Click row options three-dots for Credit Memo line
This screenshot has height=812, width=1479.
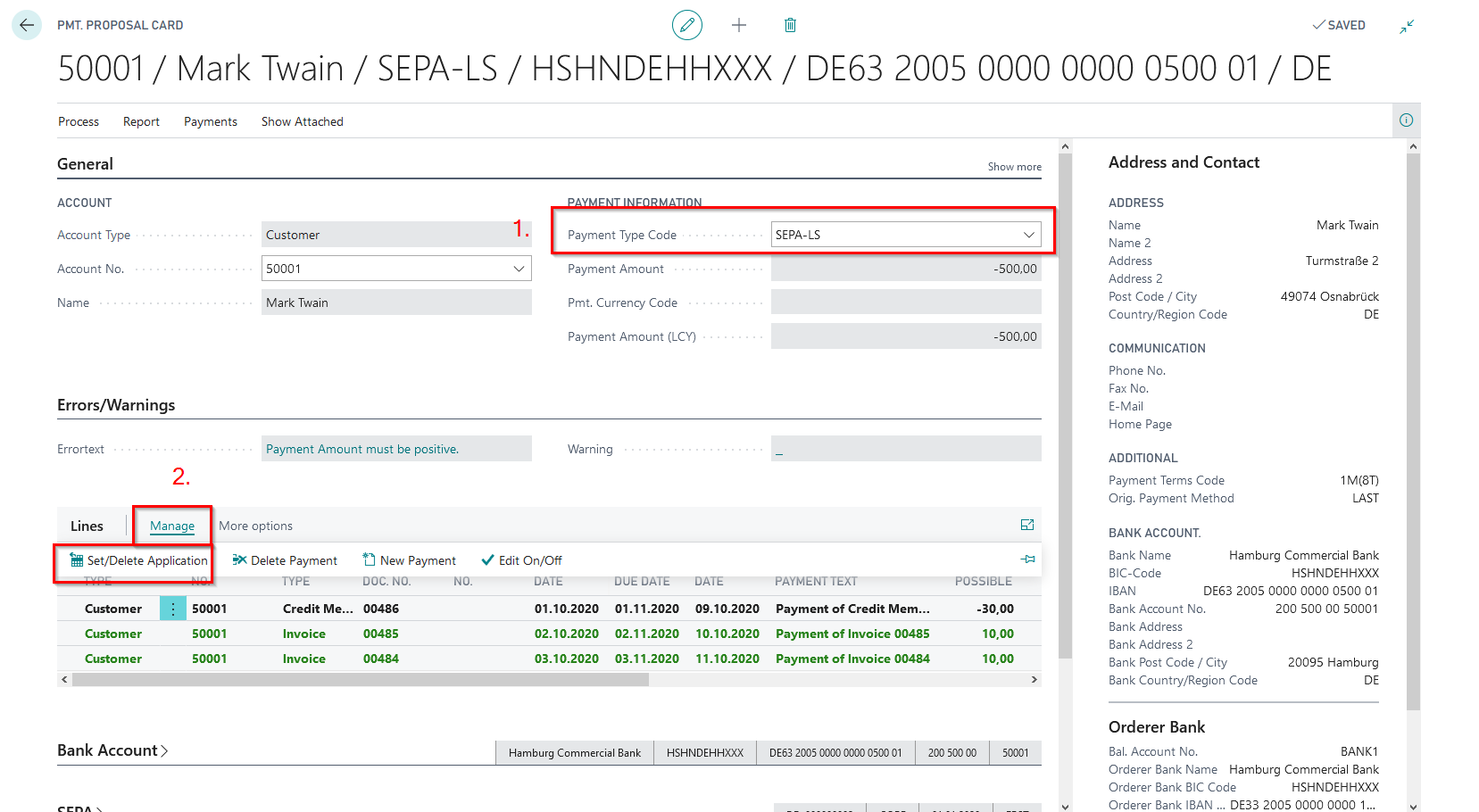172,609
